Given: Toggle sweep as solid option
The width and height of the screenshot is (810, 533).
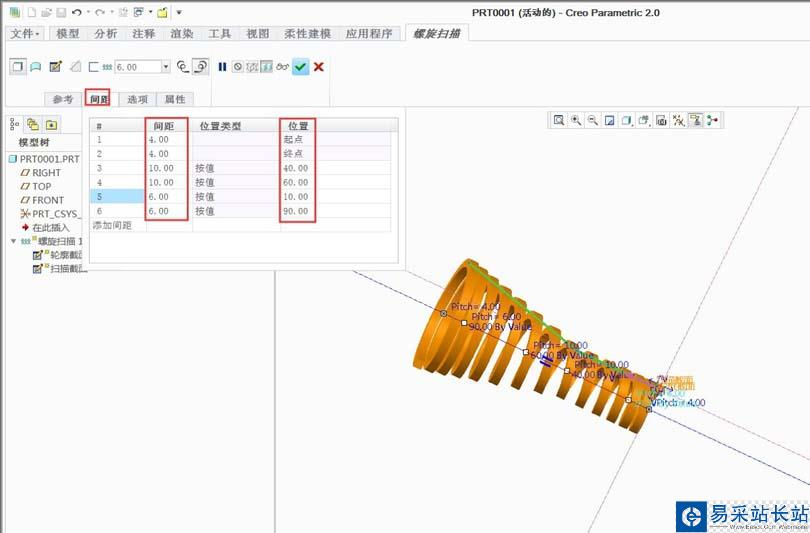Looking at the screenshot, I should 18,67.
